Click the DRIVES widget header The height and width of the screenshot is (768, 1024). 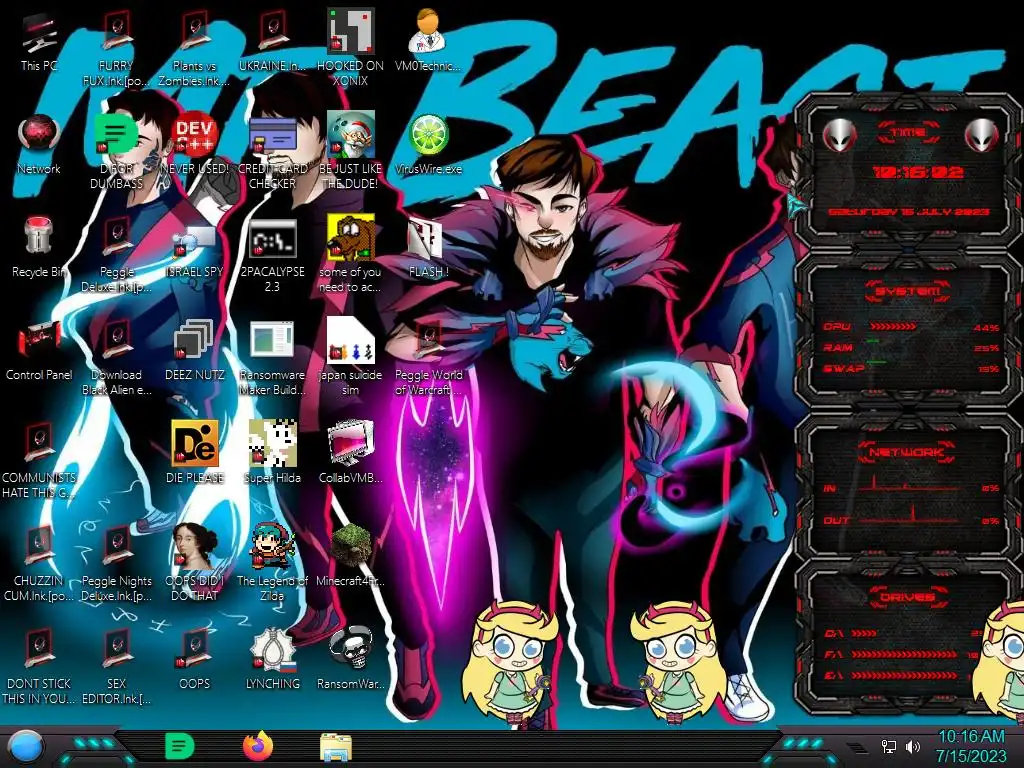click(x=907, y=597)
